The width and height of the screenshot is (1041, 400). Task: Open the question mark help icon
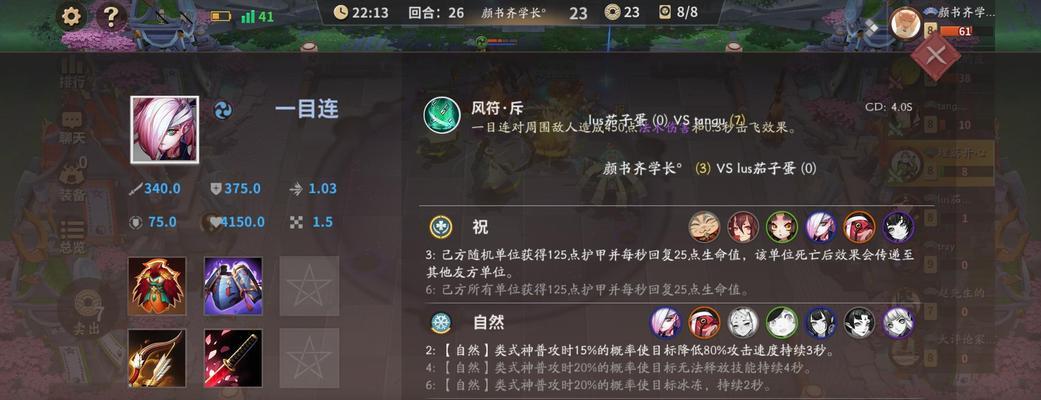point(112,17)
